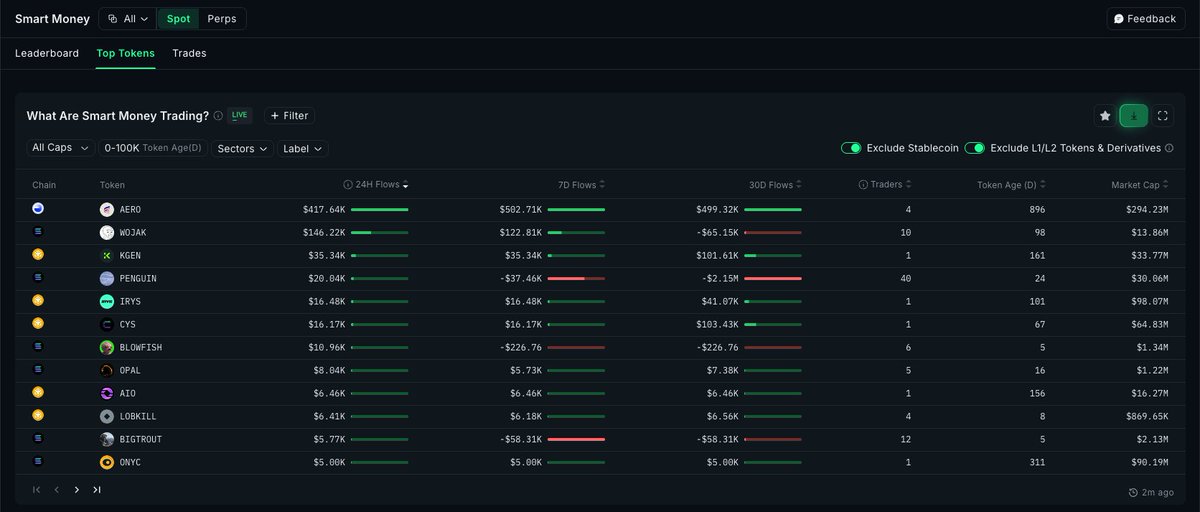This screenshot has width=1200, height=512.
Task: Click PENGUIN 30D red flow bar
Action: (x=773, y=279)
